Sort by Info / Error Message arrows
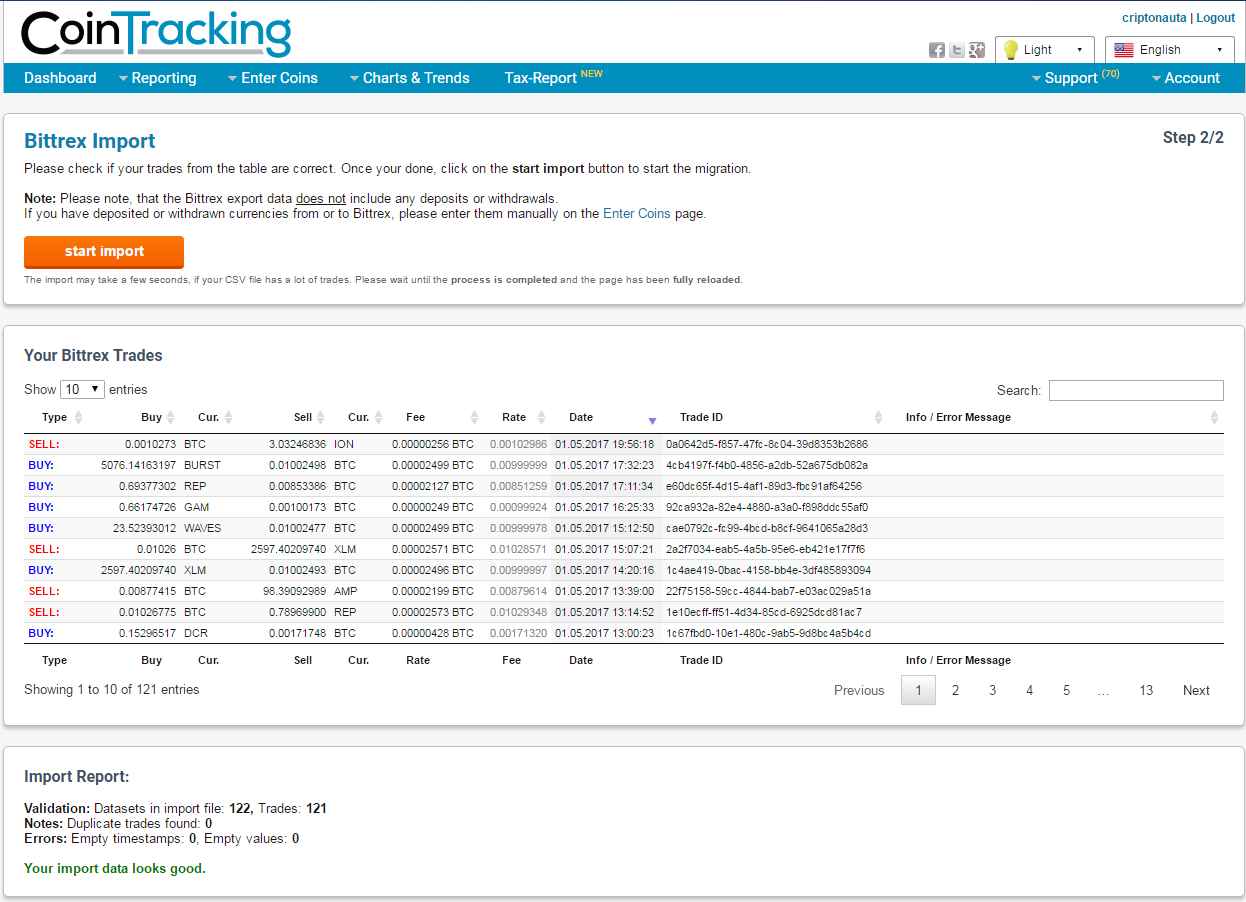Viewport: 1246px width, 902px height. pos(1215,418)
